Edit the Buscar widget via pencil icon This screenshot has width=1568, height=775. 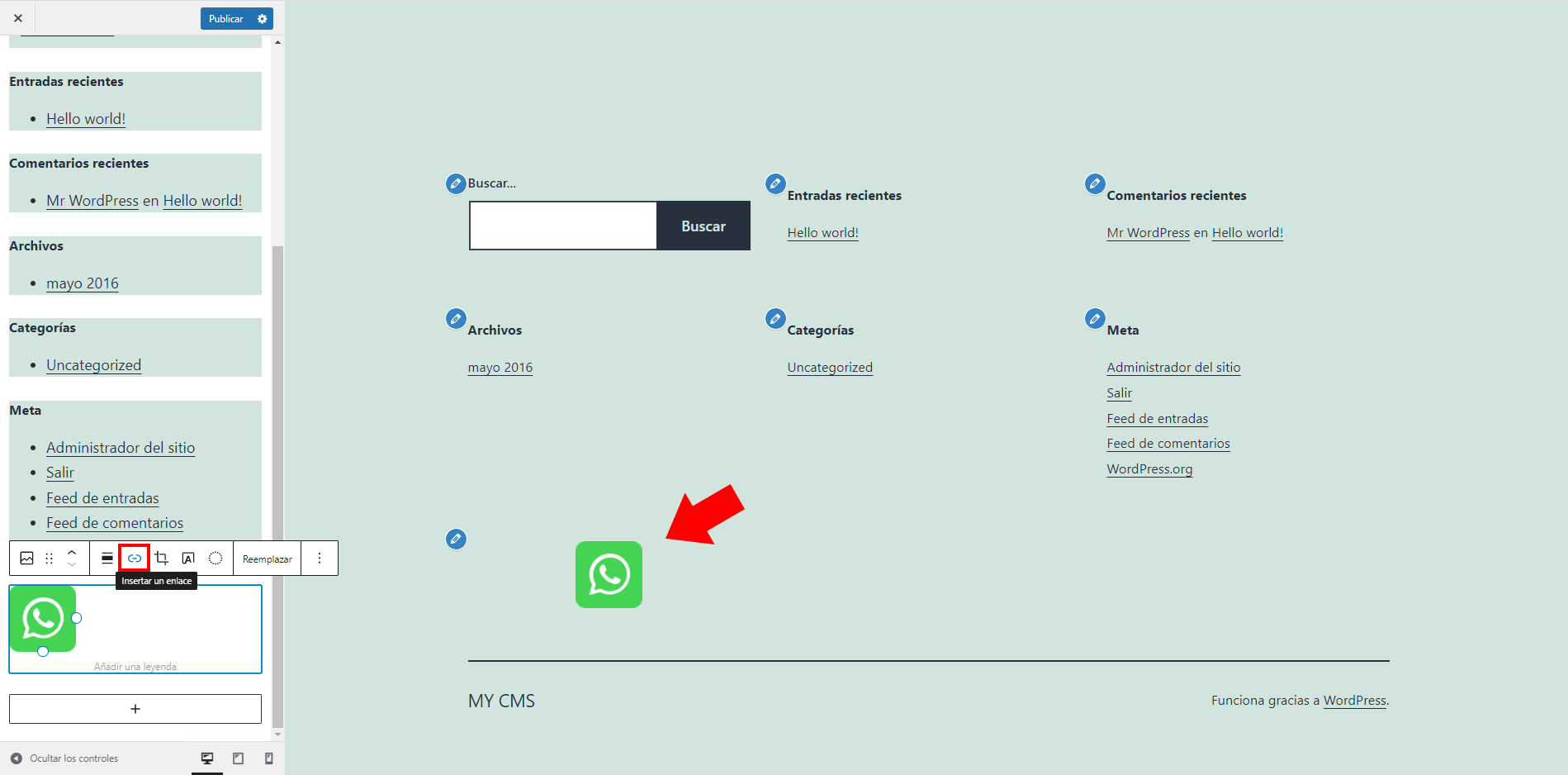(x=456, y=183)
